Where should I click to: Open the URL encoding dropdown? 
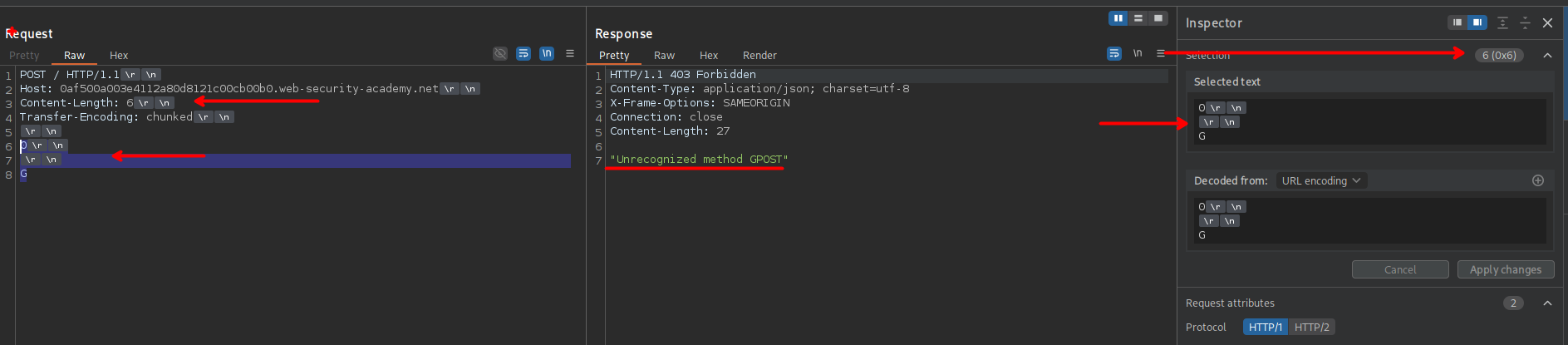(x=1321, y=180)
